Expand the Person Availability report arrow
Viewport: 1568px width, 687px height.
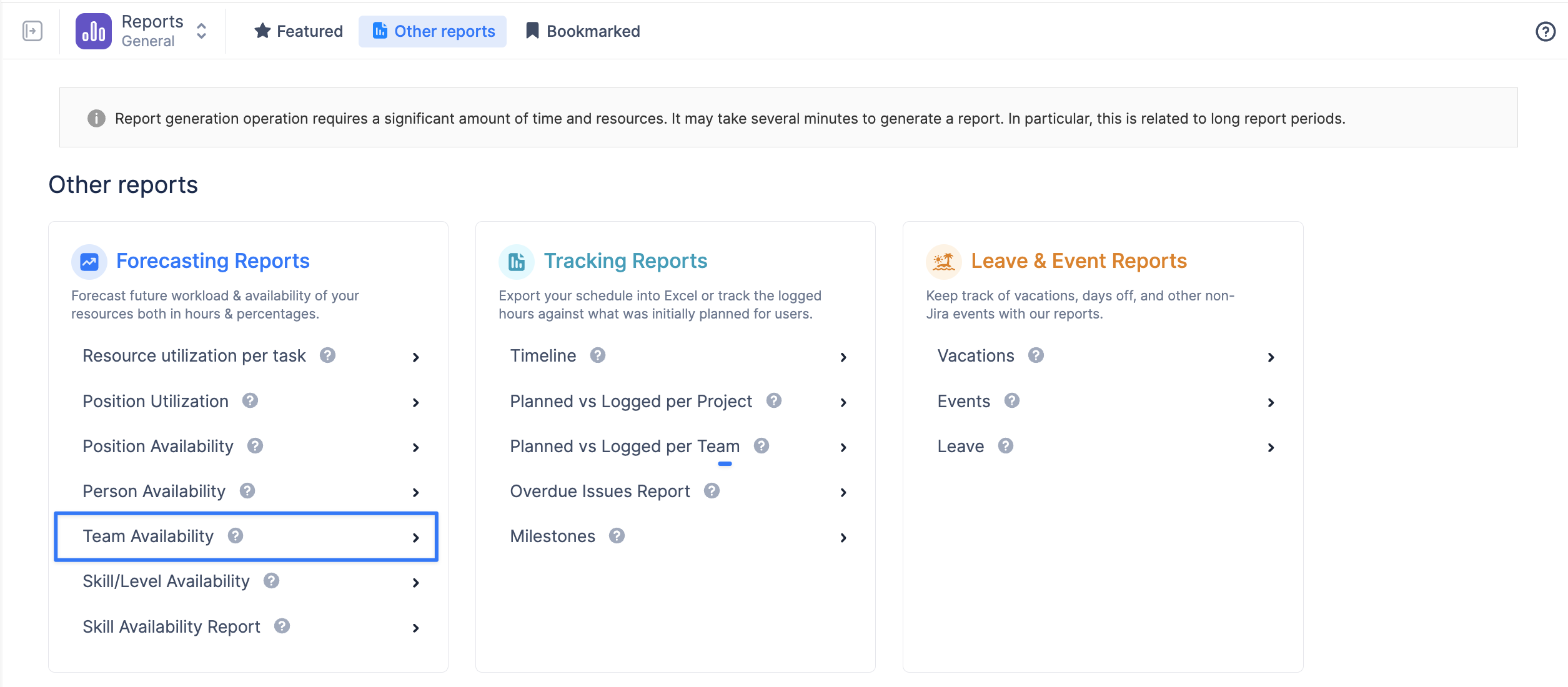point(416,493)
